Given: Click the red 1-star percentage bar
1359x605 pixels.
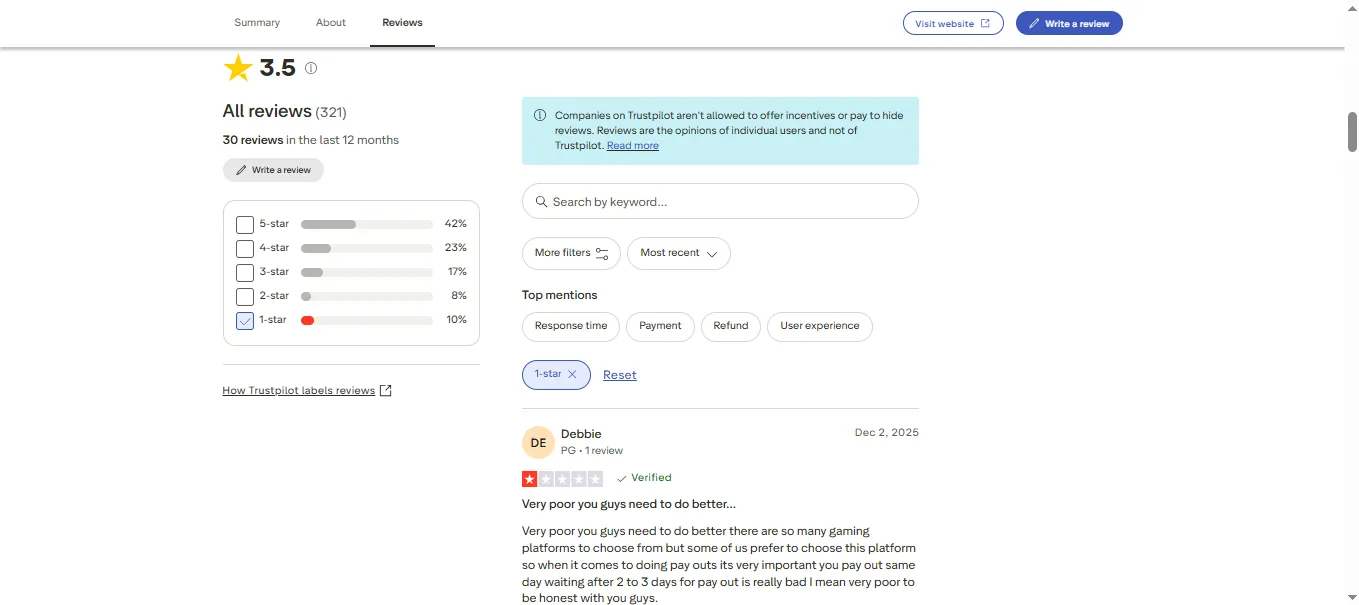Looking at the screenshot, I should coord(366,320).
